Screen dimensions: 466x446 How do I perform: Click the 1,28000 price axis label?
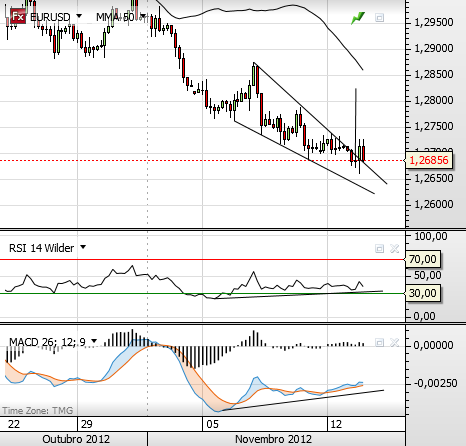[x=434, y=100]
